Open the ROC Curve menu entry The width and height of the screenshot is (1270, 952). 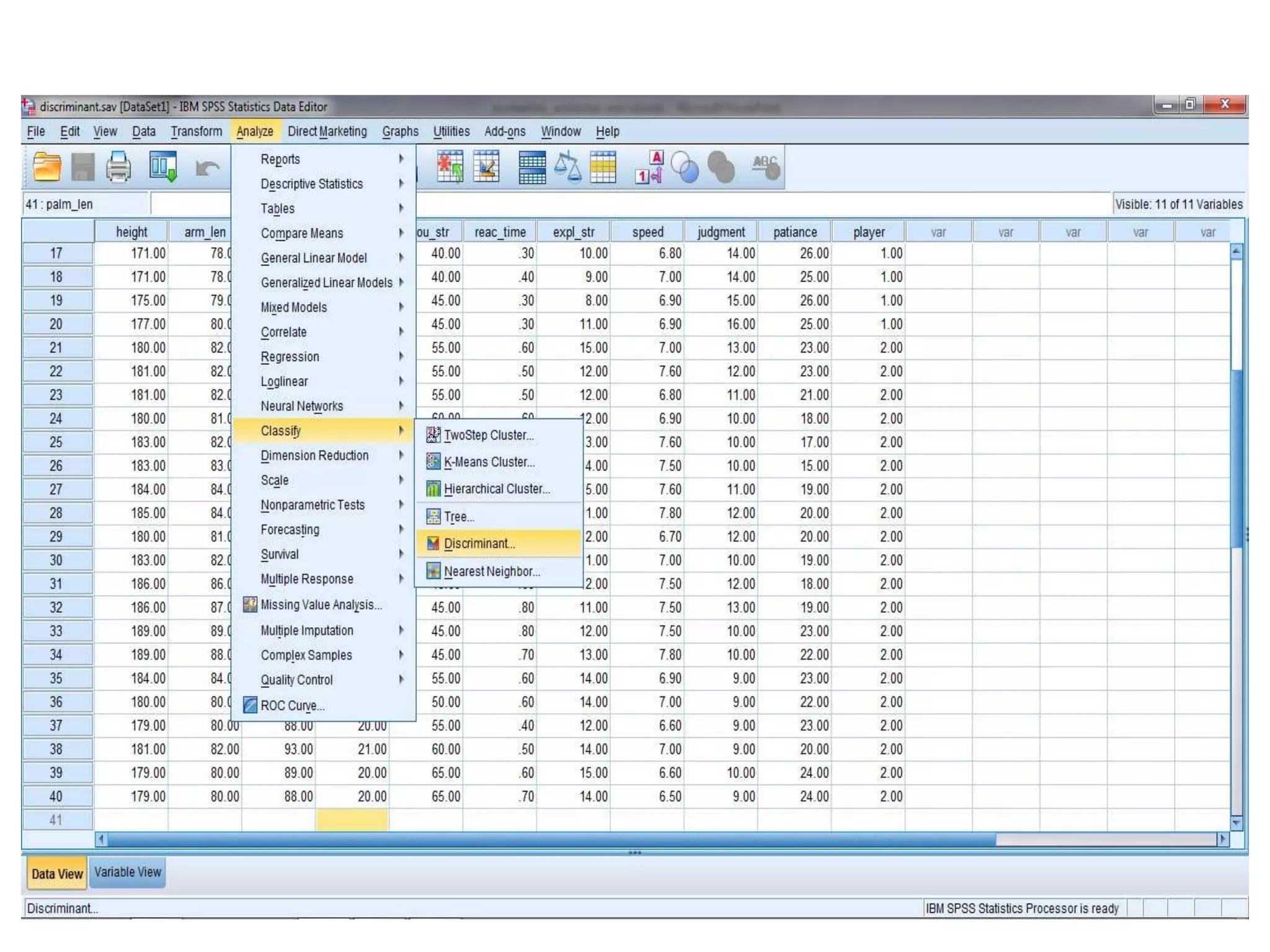pos(291,705)
